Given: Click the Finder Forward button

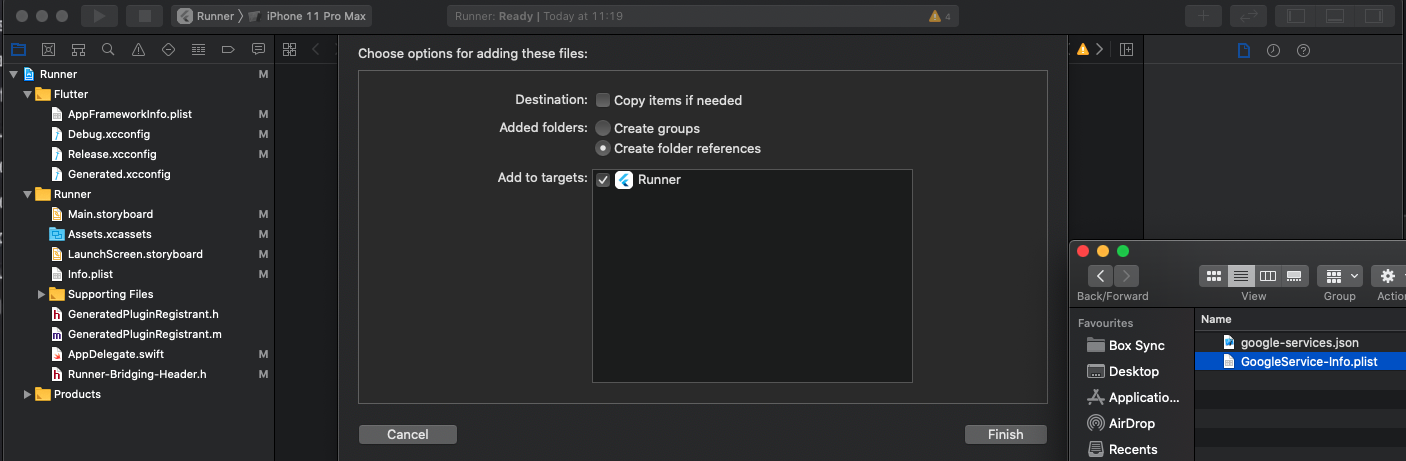Looking at the screenshot, I should click(x=1127, y=276).
